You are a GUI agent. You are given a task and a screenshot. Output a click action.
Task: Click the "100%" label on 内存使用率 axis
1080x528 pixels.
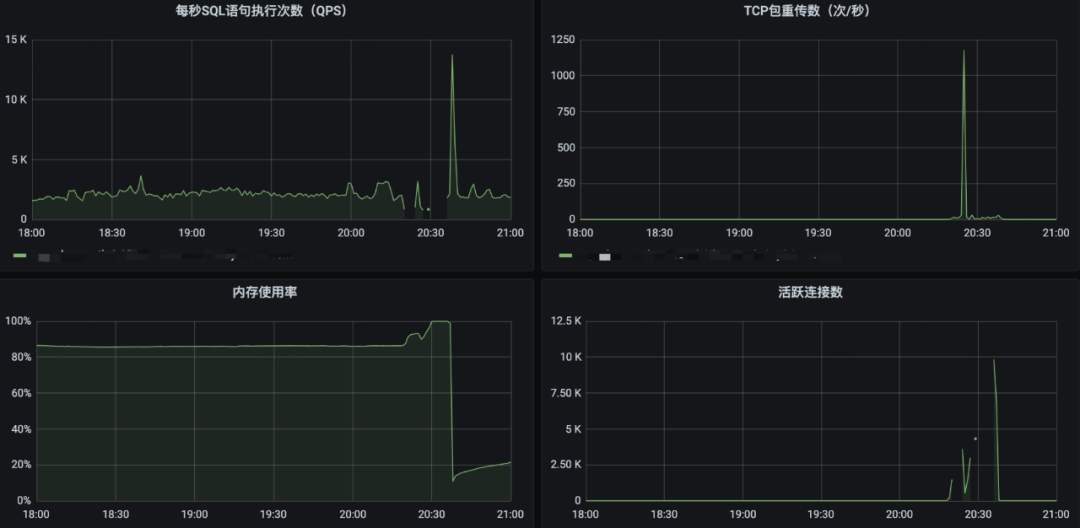point(19,321)
